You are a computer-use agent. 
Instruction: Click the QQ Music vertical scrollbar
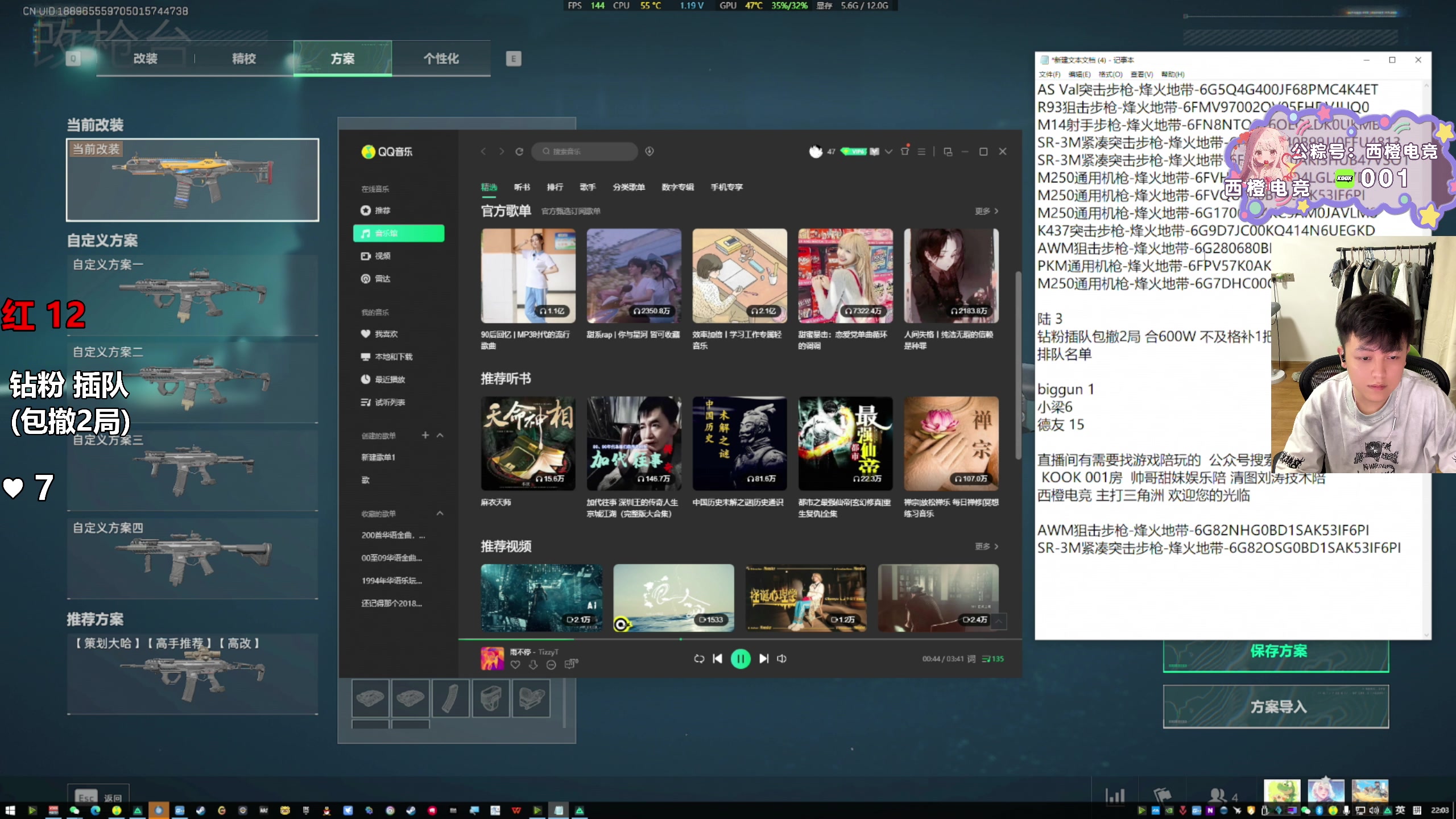click(1018, 365)
